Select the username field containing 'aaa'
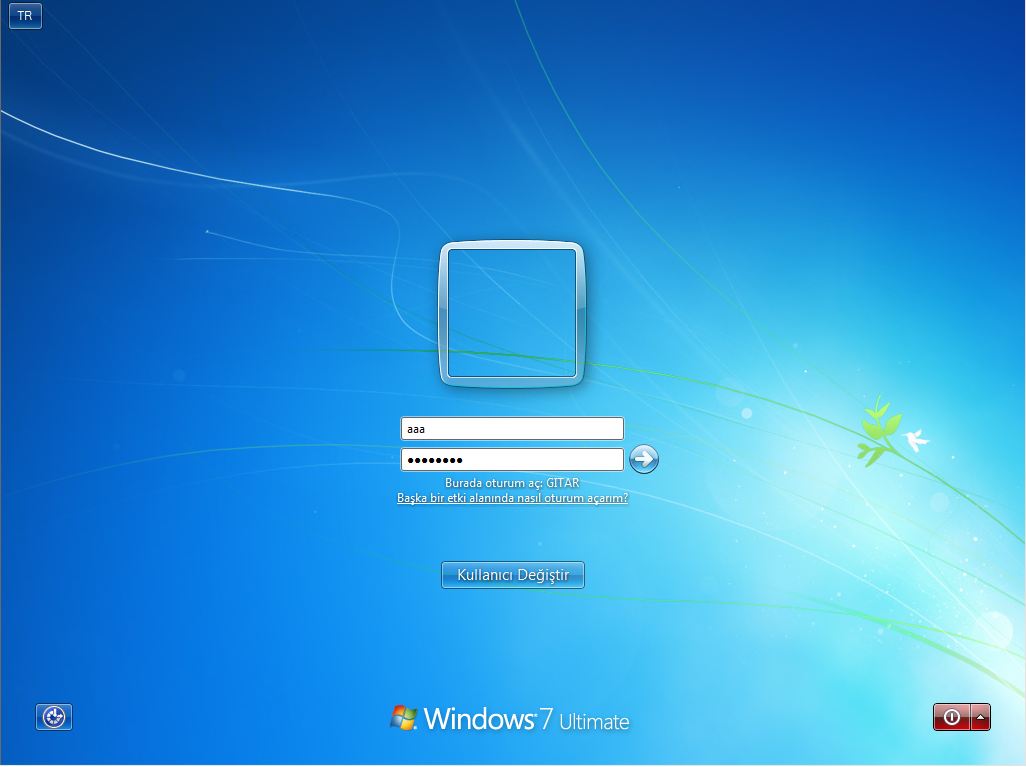Image resolution: width=1026 pixels, height=767 pixels. pos(512,428)
